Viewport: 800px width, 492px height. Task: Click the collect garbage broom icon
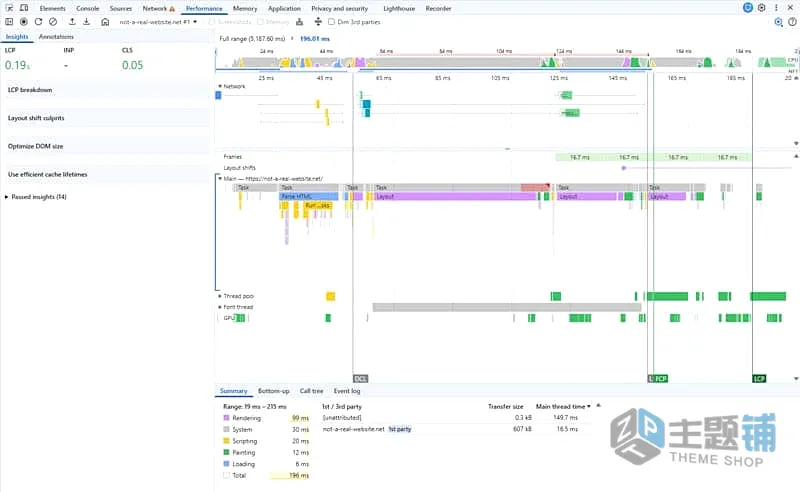pyautogui.click(x=299, y=22)
